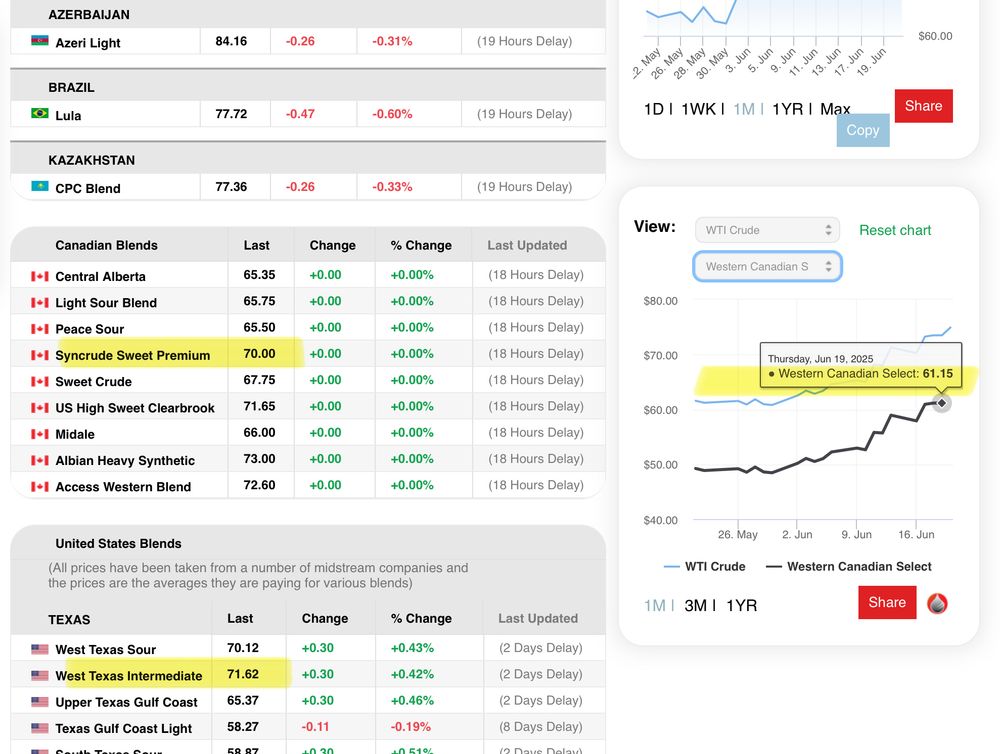Click the Albian Heavy Synthetic price 73.00

coord(260,459)
